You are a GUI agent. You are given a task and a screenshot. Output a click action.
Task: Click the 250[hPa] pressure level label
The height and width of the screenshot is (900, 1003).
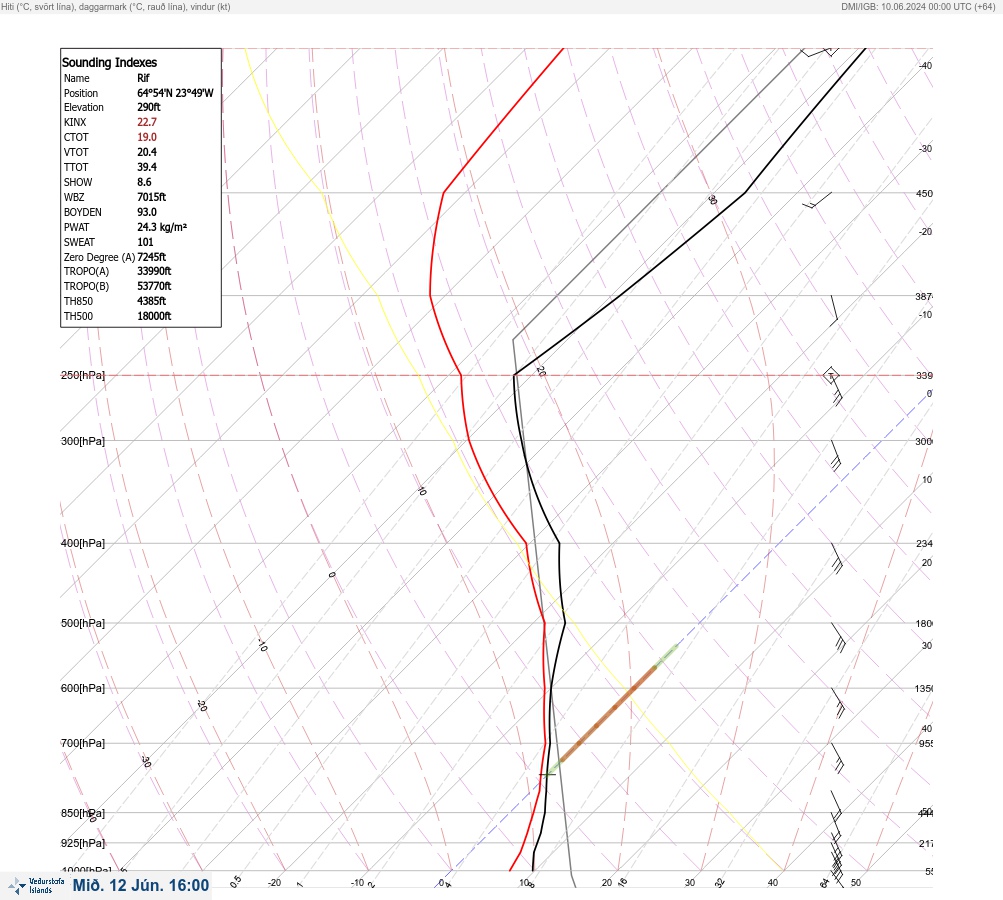point(83,375)
